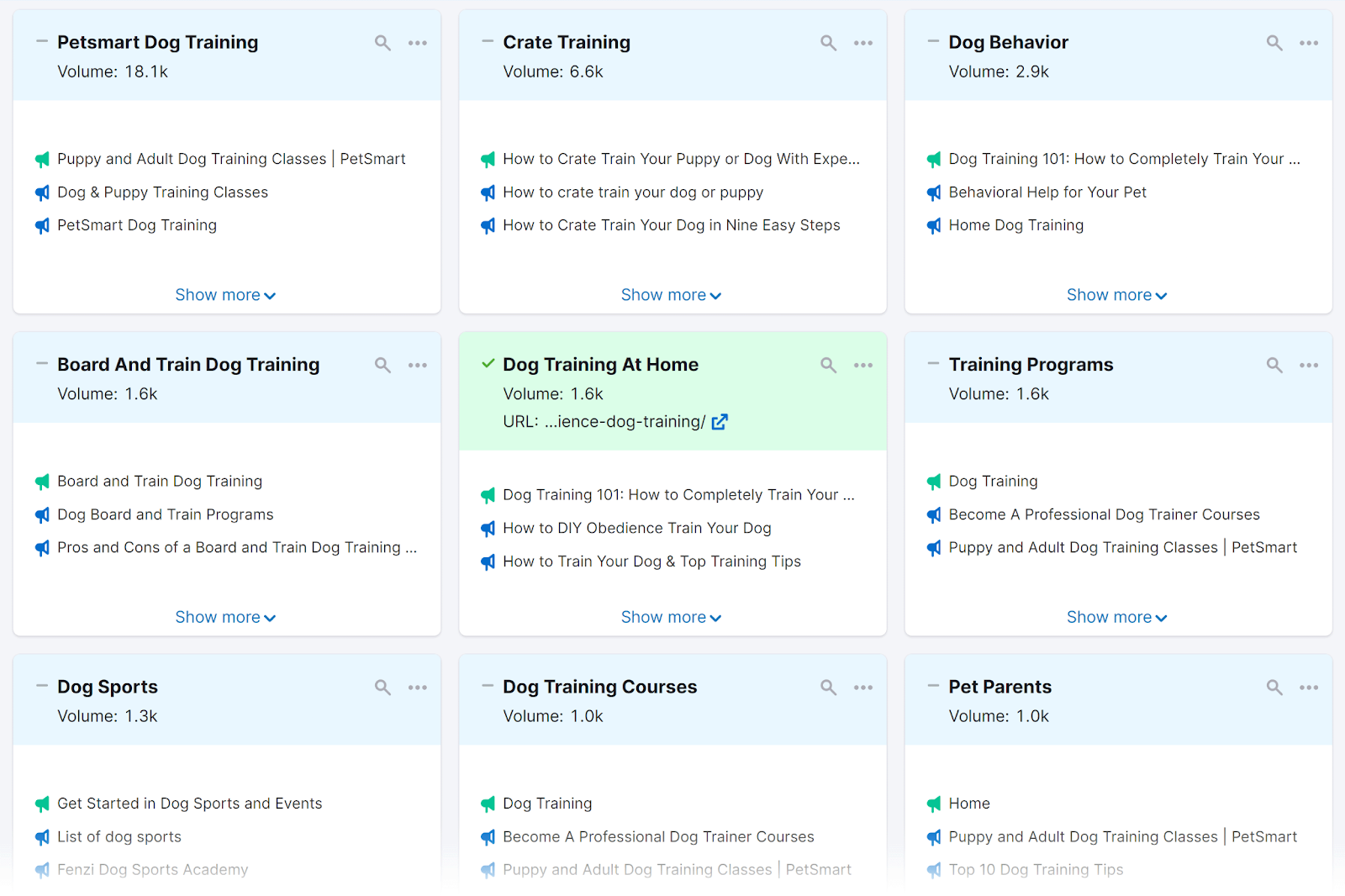The height and width of the screenshot is (896, 1345).
Task: Select the Pet Parents card header
Action: click(x=1000, y=687)
